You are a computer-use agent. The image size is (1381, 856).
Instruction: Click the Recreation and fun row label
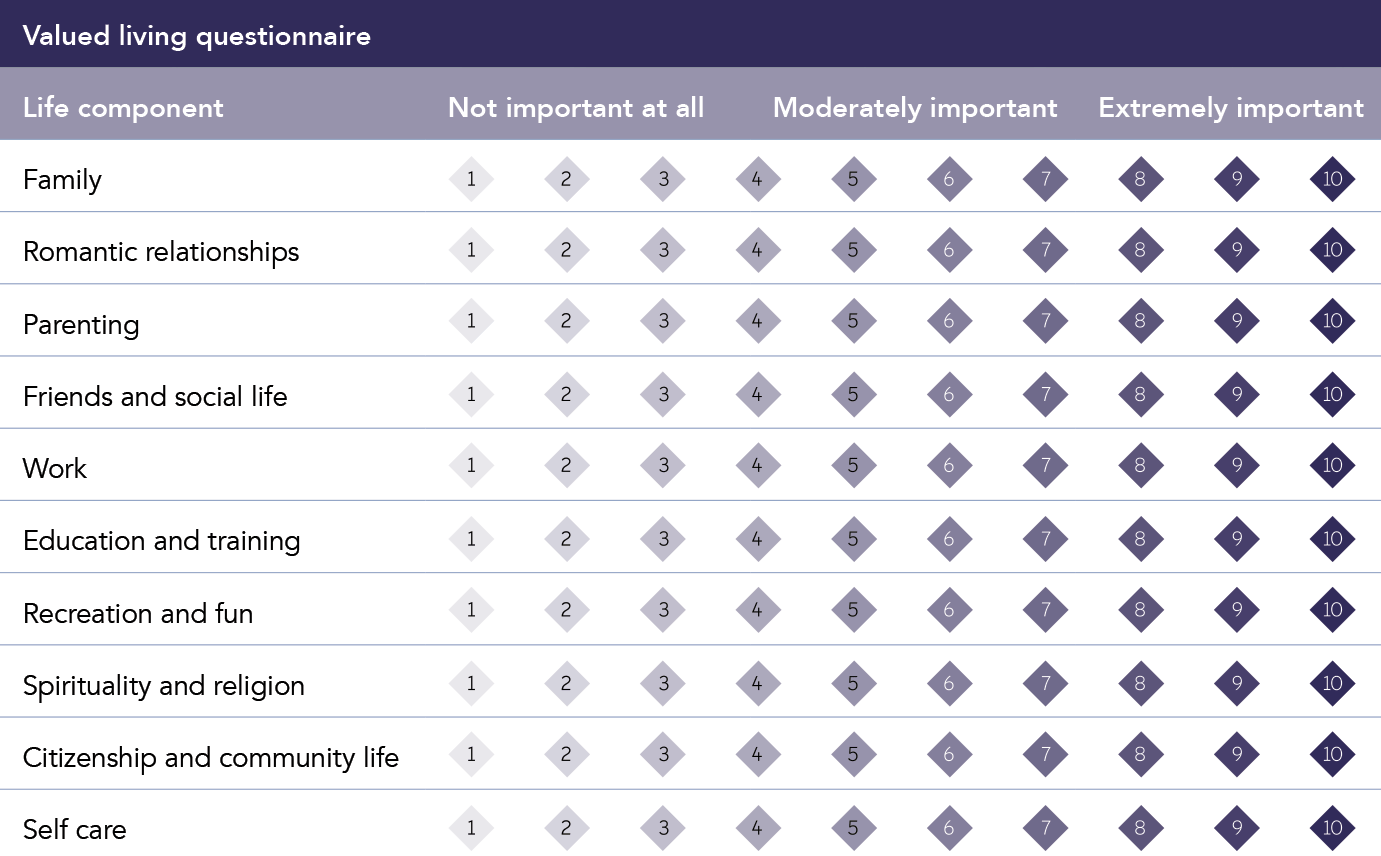point(138,613)
